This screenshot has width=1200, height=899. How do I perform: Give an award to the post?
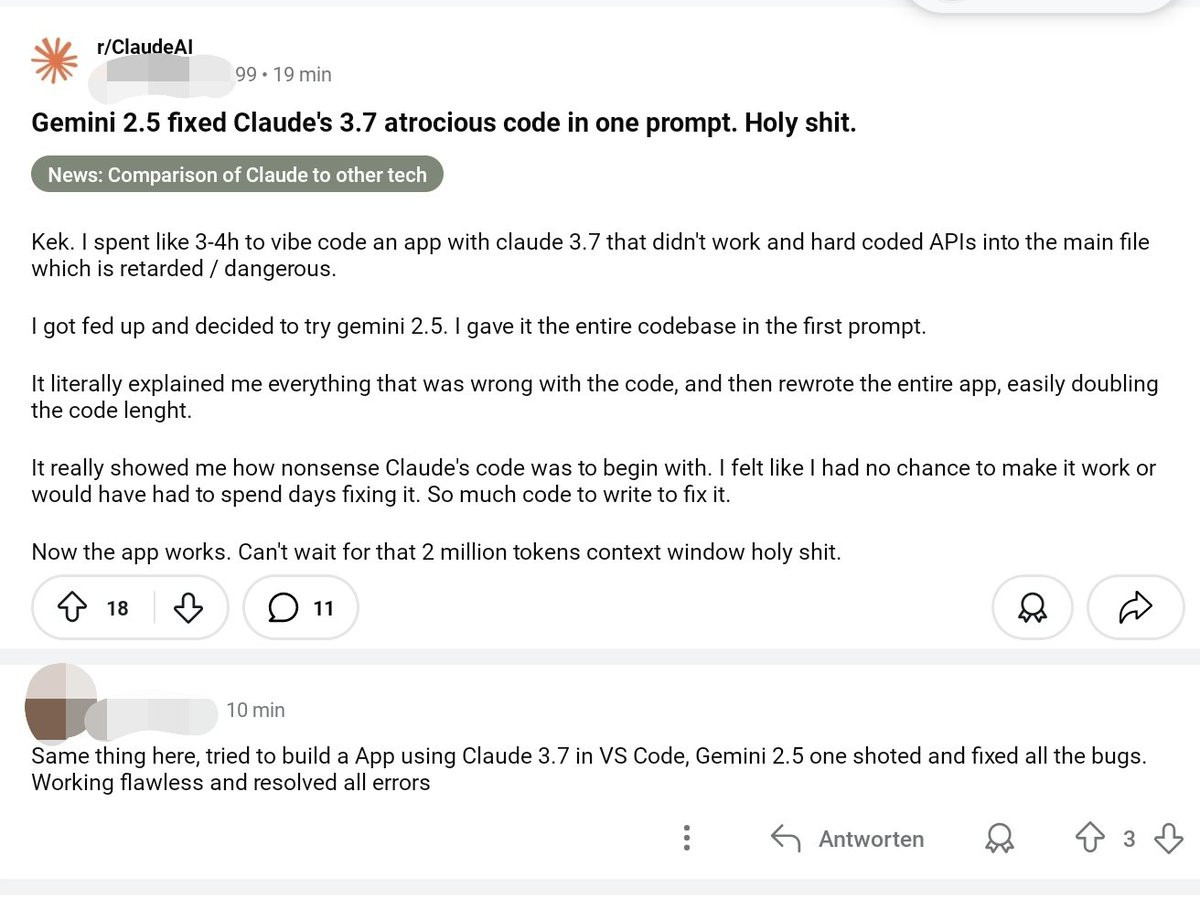tap(1032, 607)
